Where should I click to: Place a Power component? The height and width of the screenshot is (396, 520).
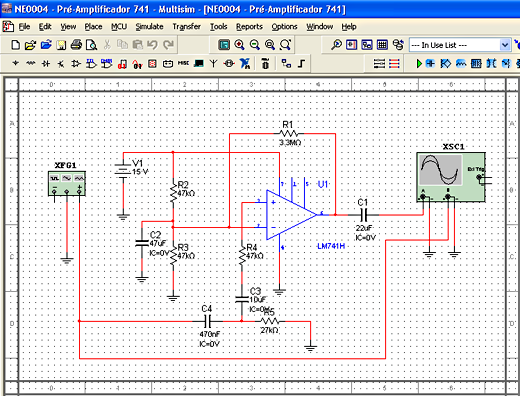(x=168, y=63)
